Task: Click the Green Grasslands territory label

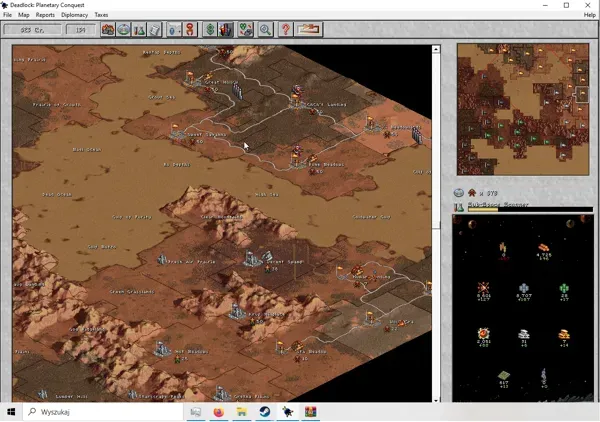Action: (132, 292)
